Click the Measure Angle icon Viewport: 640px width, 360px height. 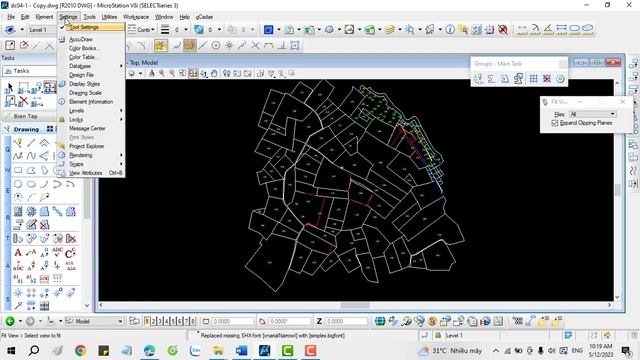coord(548,29)
